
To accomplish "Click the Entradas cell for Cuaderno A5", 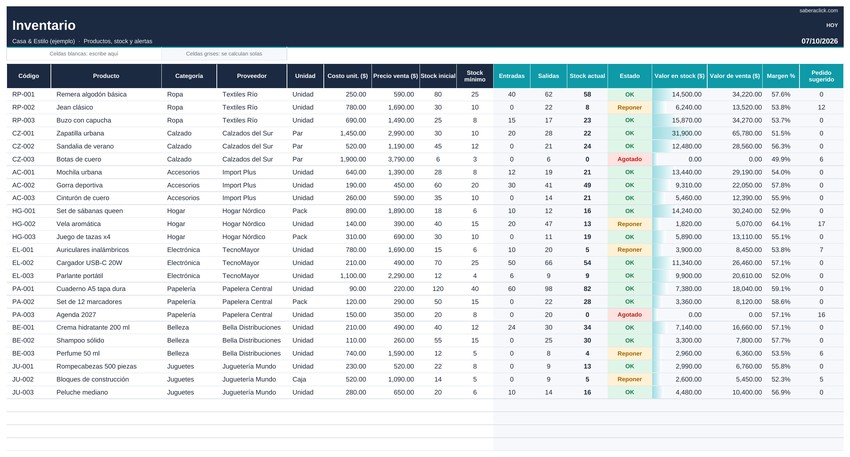I will tap(511, 289).
